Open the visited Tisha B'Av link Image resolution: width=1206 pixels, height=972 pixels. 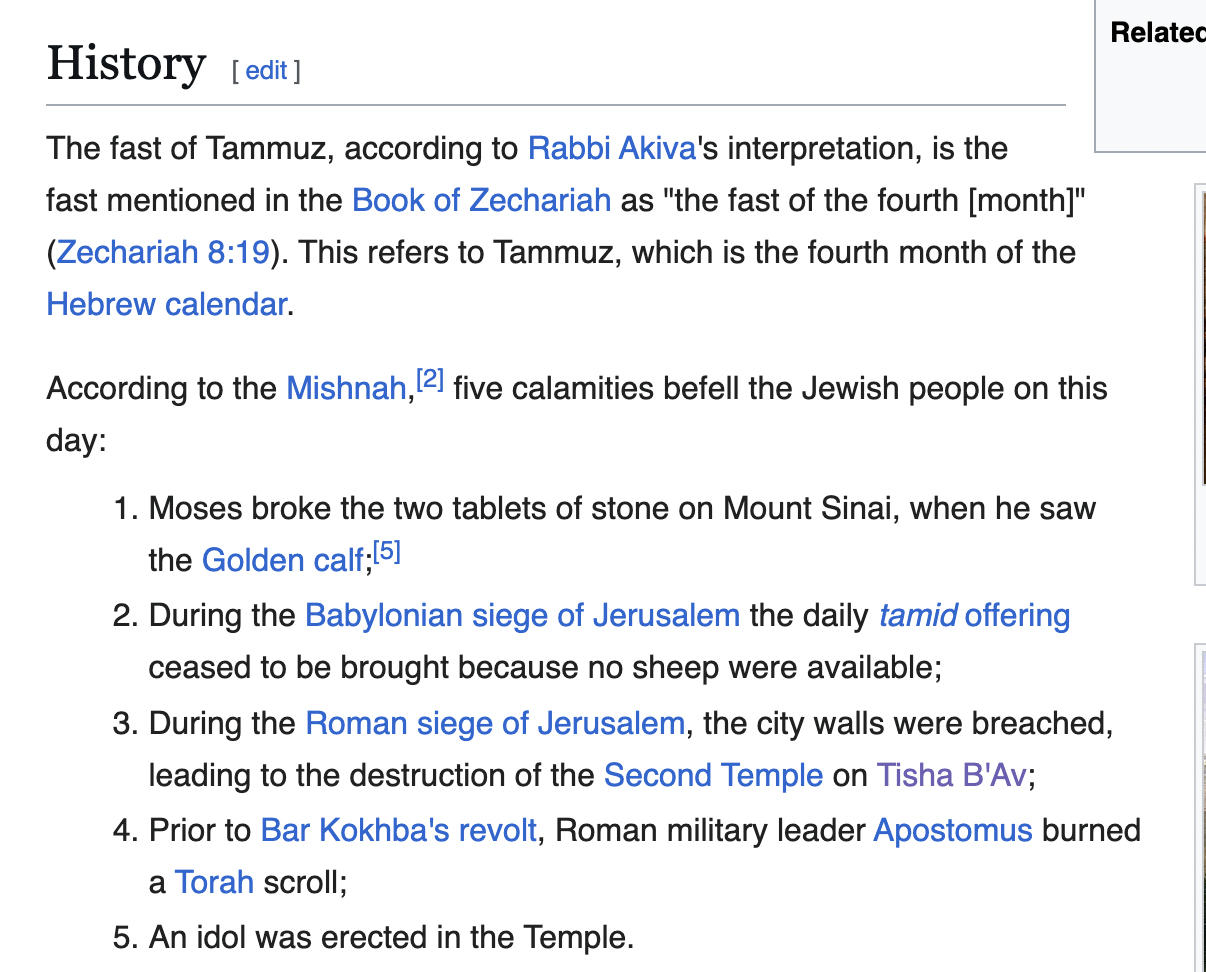tap(951, 775)
